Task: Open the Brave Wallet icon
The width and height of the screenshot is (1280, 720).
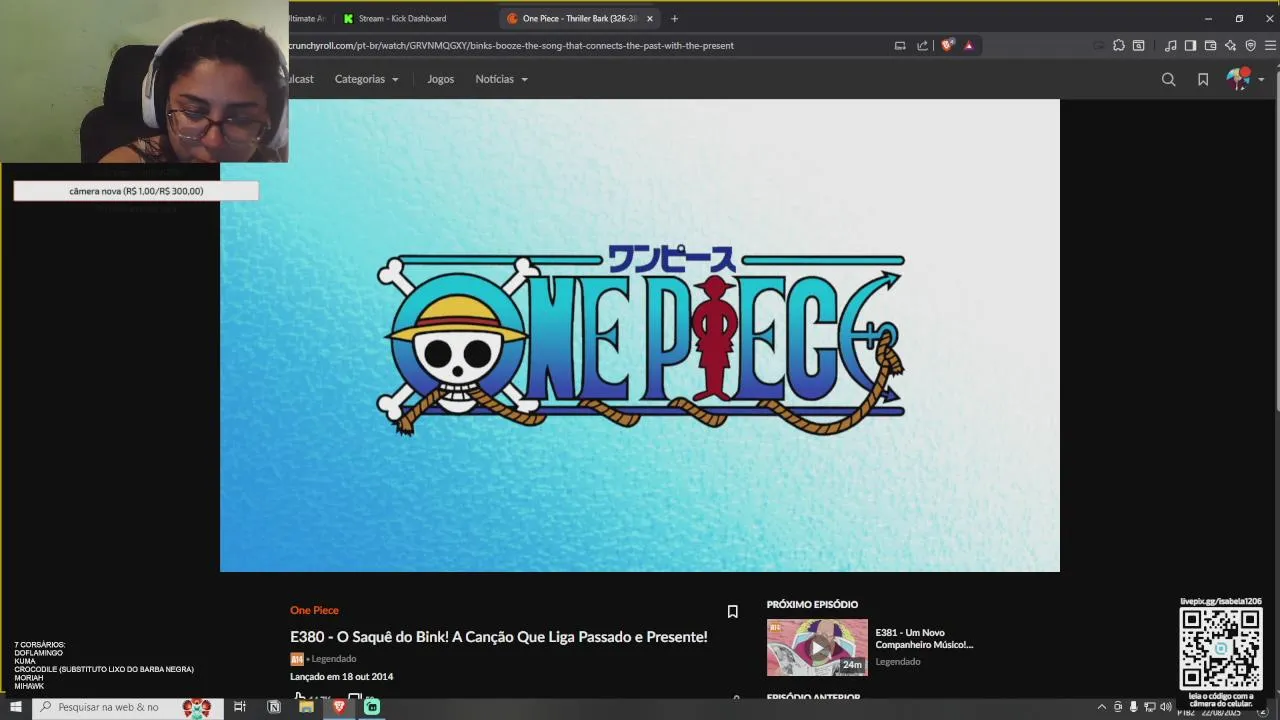Action: [x=1210, y=45]
